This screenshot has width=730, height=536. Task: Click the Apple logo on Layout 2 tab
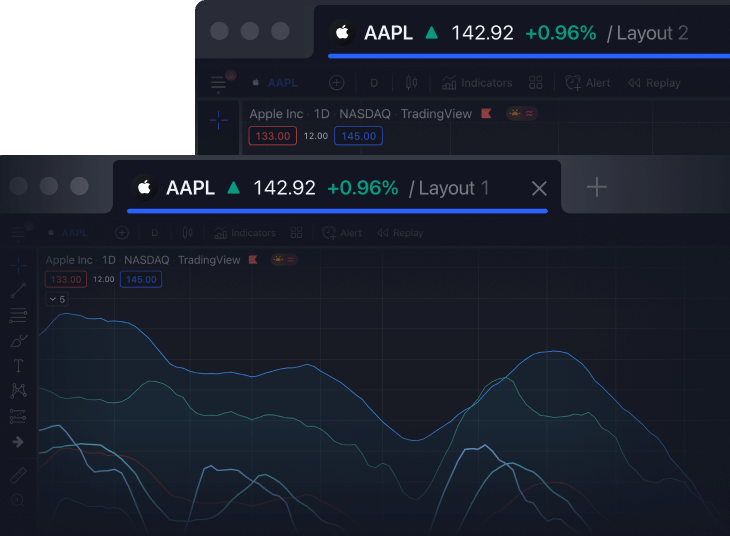click(x=342, y=33)
